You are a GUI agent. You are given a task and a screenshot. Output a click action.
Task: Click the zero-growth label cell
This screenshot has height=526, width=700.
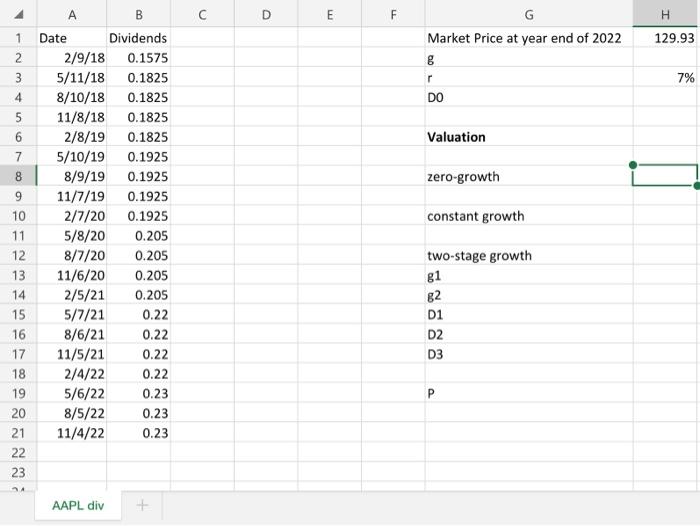click(x=529, y=176)
